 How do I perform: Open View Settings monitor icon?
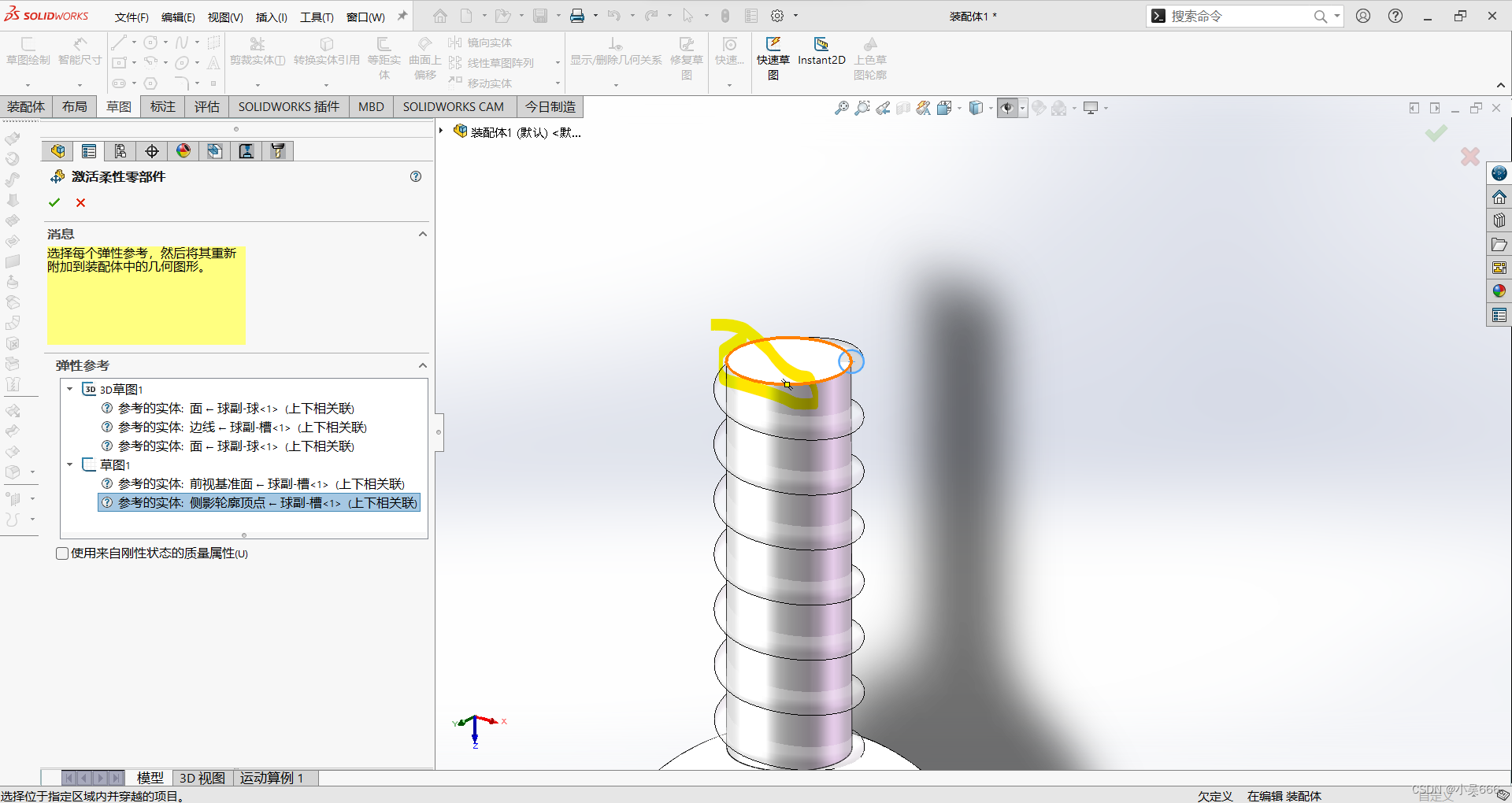tap(1091, 108)
